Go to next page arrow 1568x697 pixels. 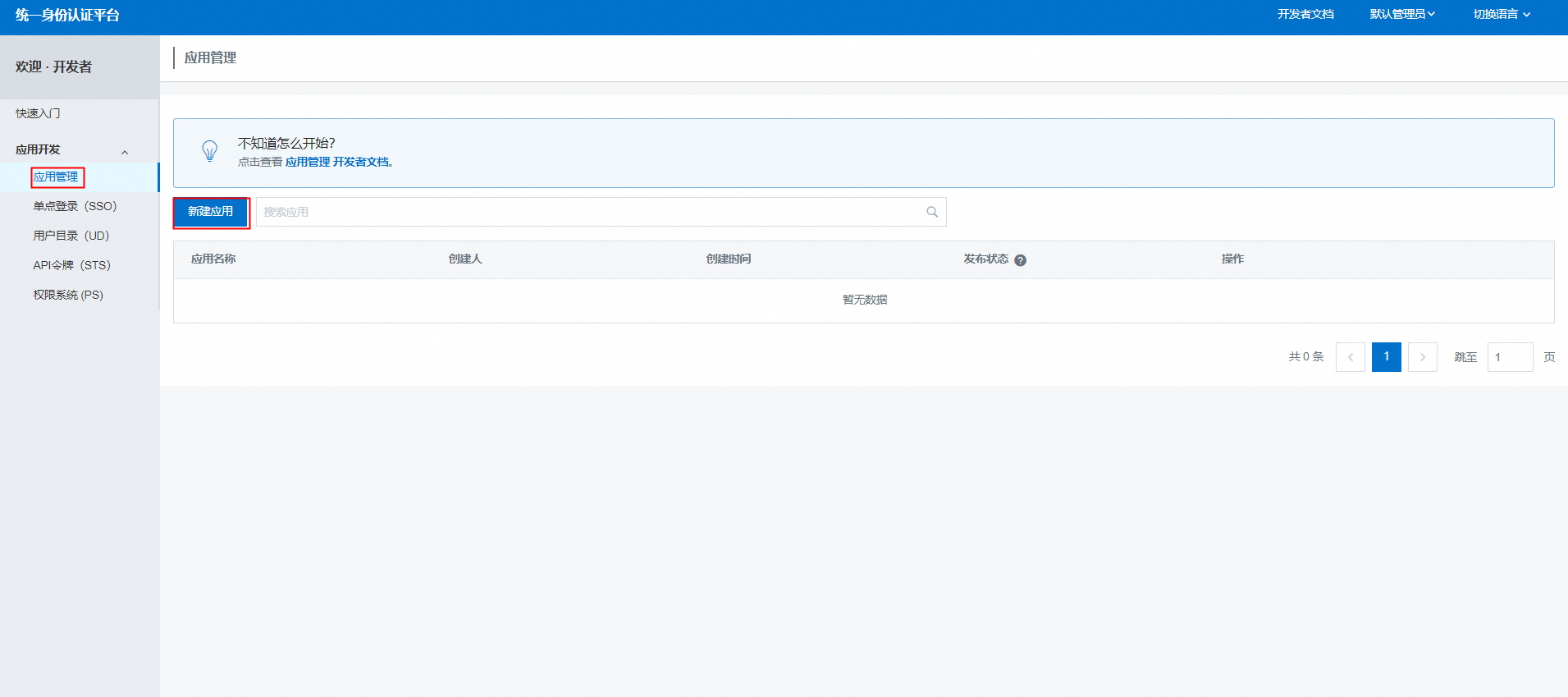[1422, 357]
